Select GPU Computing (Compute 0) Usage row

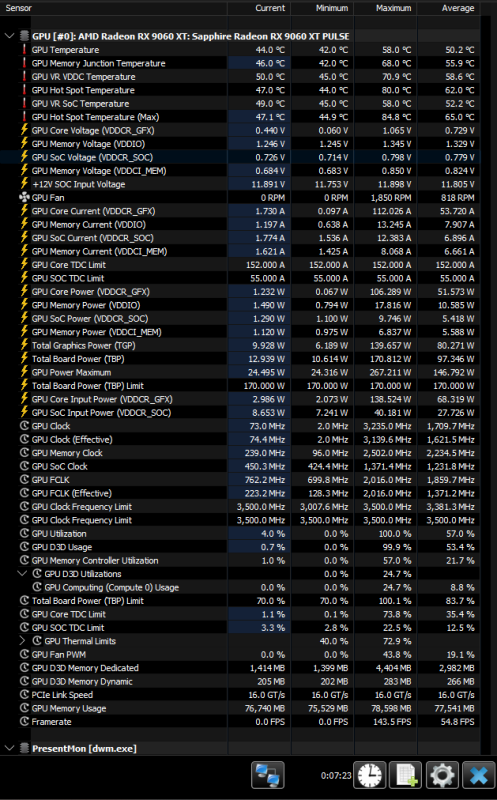click(240, 587)
